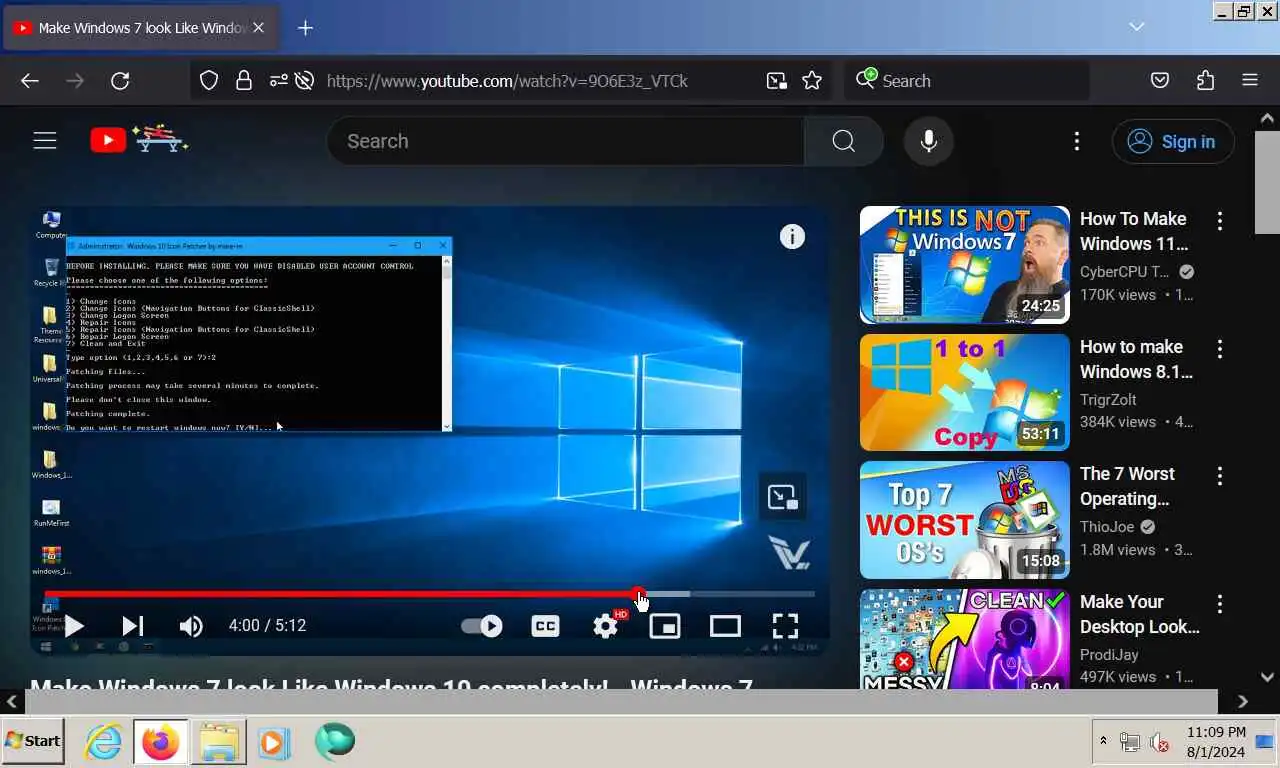Bookmark this page with star icon
The width and height of the screenshot is (1280, 768).
[x=812, y=81]
